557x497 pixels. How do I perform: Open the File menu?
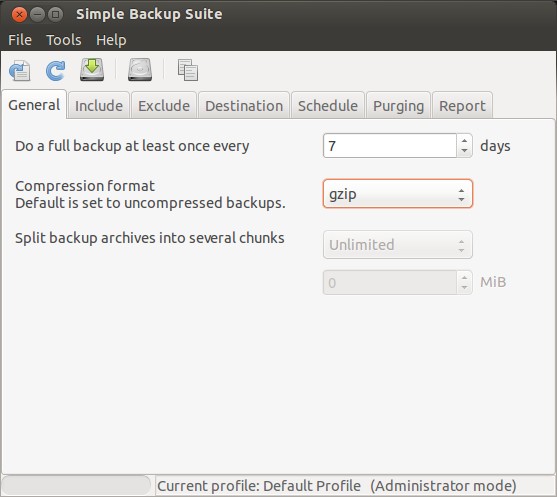[x=20, y=40]
